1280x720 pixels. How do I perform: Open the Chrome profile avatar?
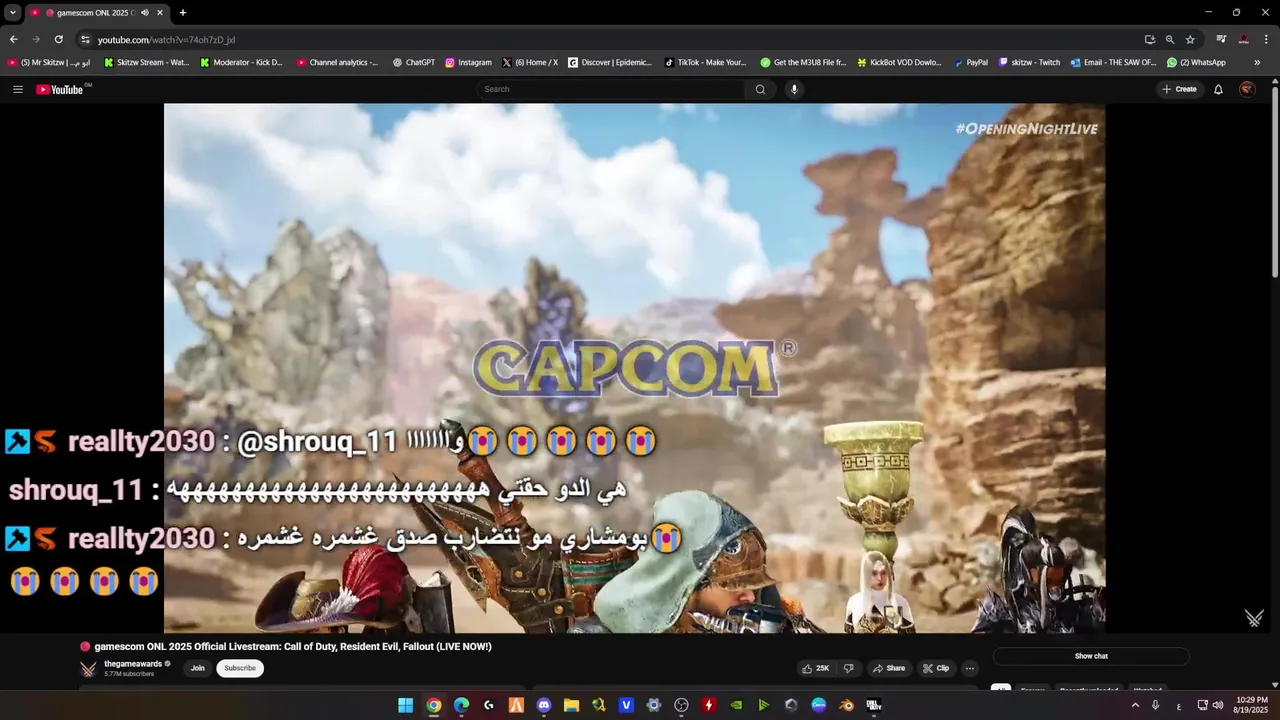1243,39
